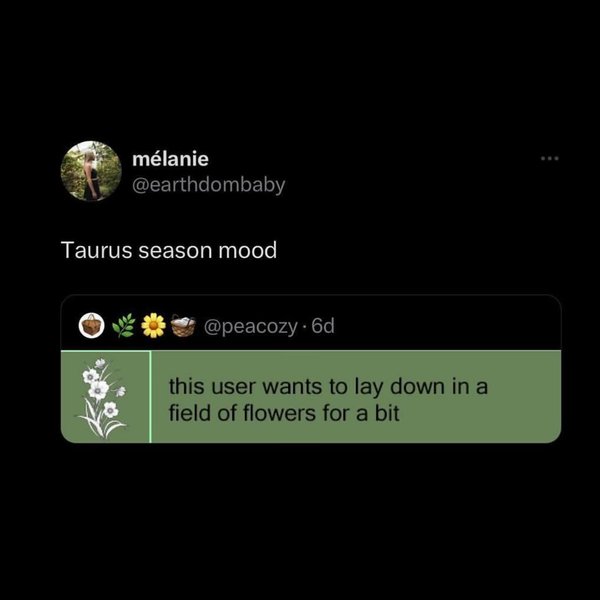Click the line 'field of flowers for a bit'
Screen dimensions: 600x600
point(284,413)
